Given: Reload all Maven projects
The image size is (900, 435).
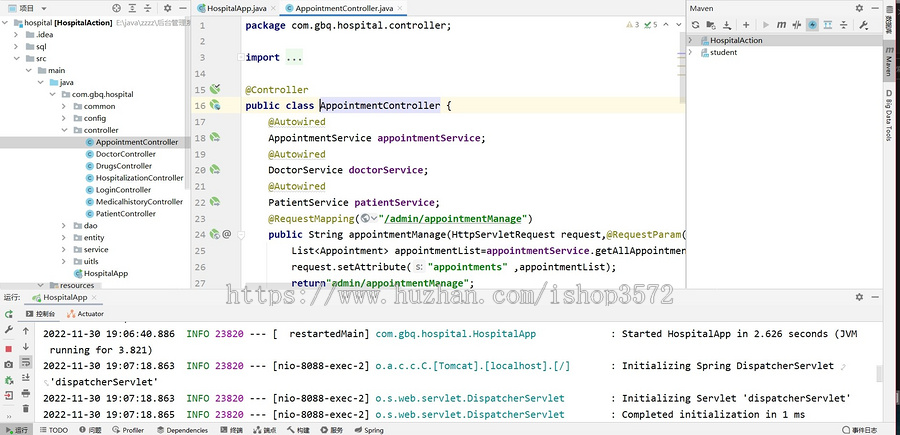Looking at the screenshot, I should tap(695, 25).
